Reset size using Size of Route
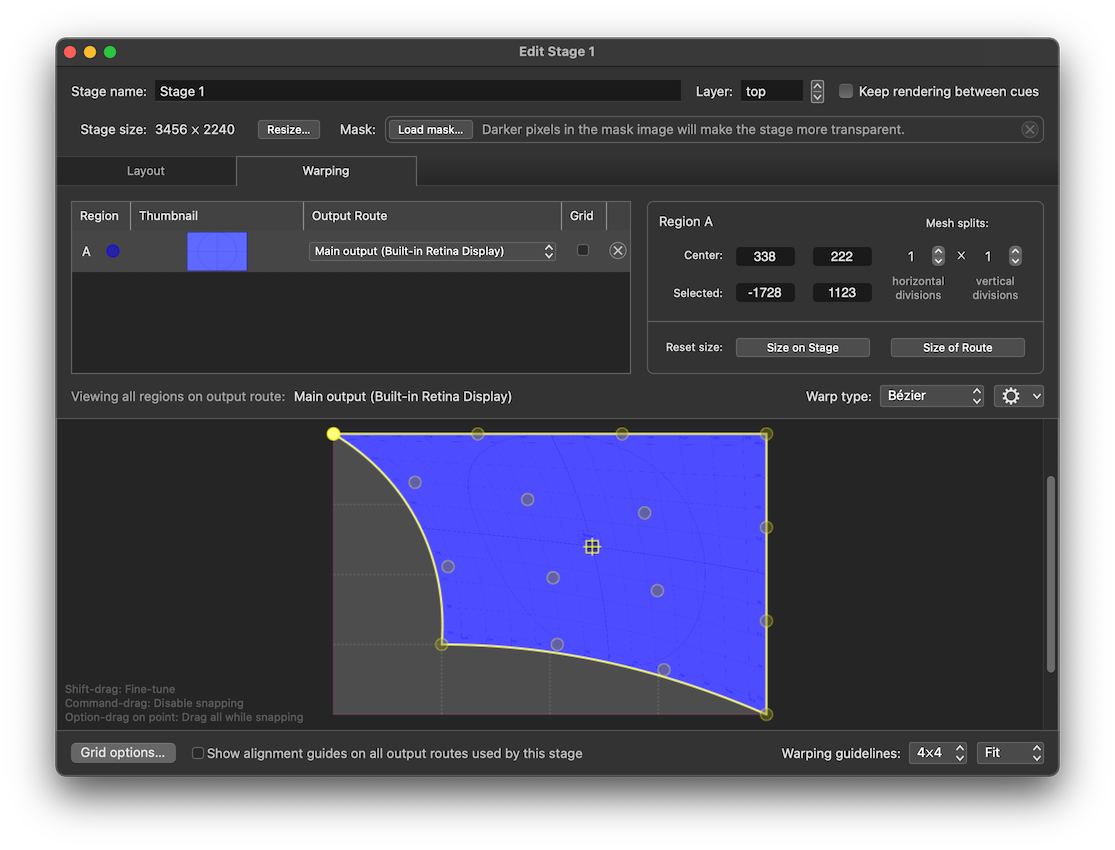1115x850 pixels. point(957,346)
